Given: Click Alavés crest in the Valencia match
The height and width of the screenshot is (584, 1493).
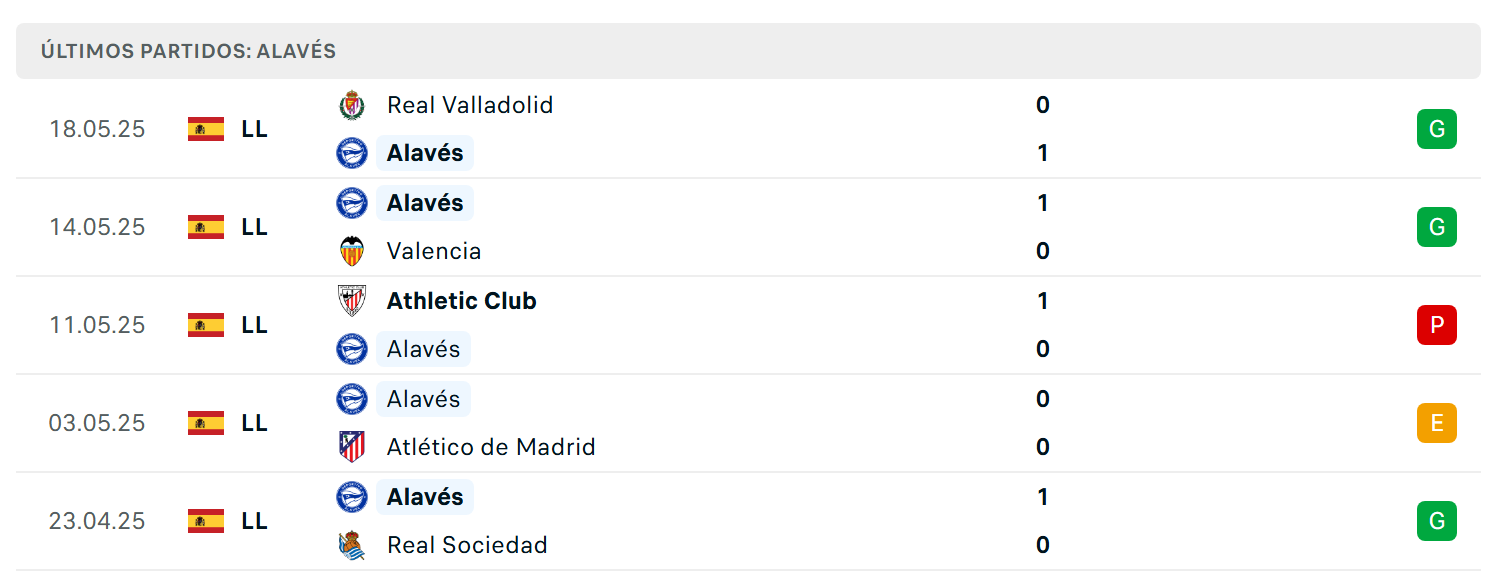Looking at the screenshot, I should (352, 203).
